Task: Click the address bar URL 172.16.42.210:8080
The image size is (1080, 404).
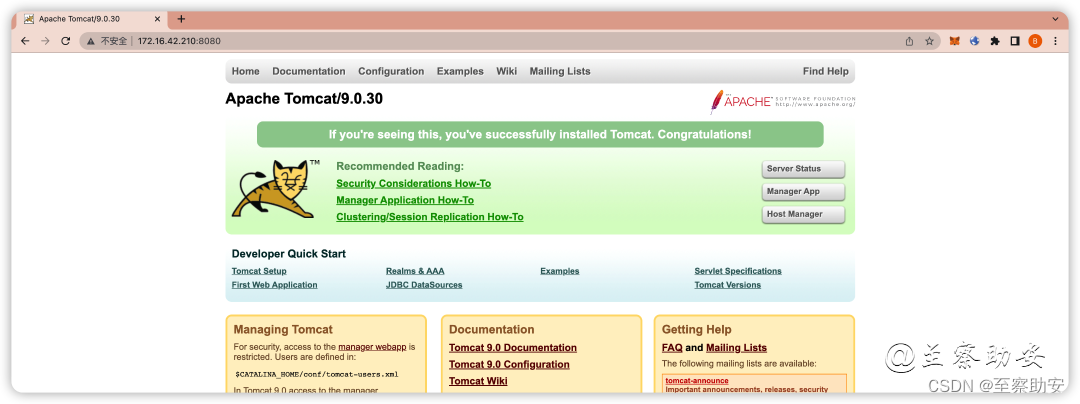Action: 179,41
